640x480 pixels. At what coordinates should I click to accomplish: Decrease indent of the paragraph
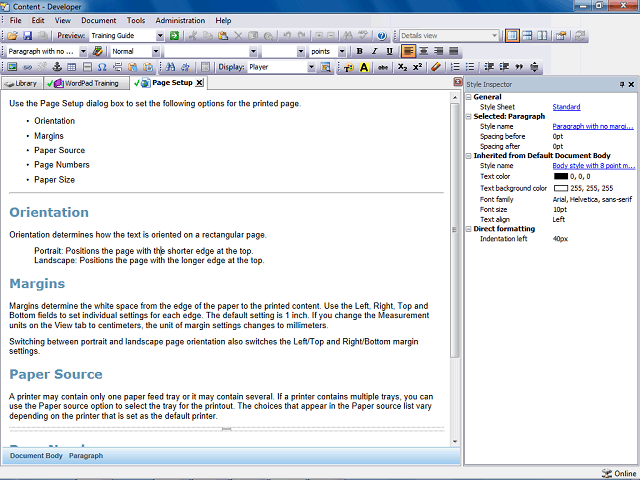[x=489, y=67]
